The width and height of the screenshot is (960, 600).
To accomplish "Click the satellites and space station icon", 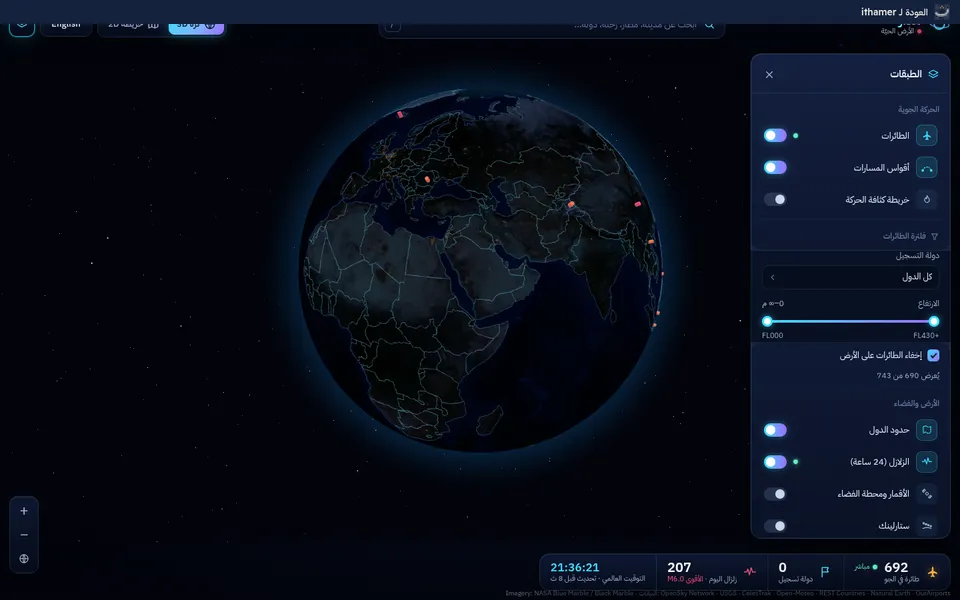I will point(926,493).
